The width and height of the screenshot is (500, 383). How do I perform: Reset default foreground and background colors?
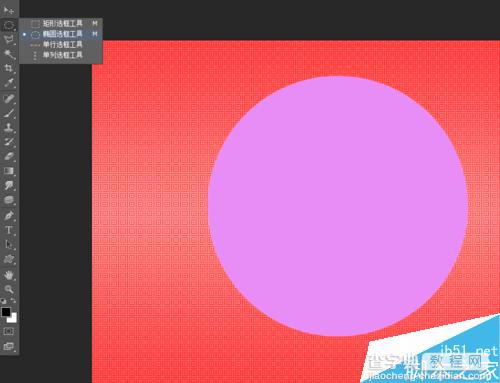(3, 301)
